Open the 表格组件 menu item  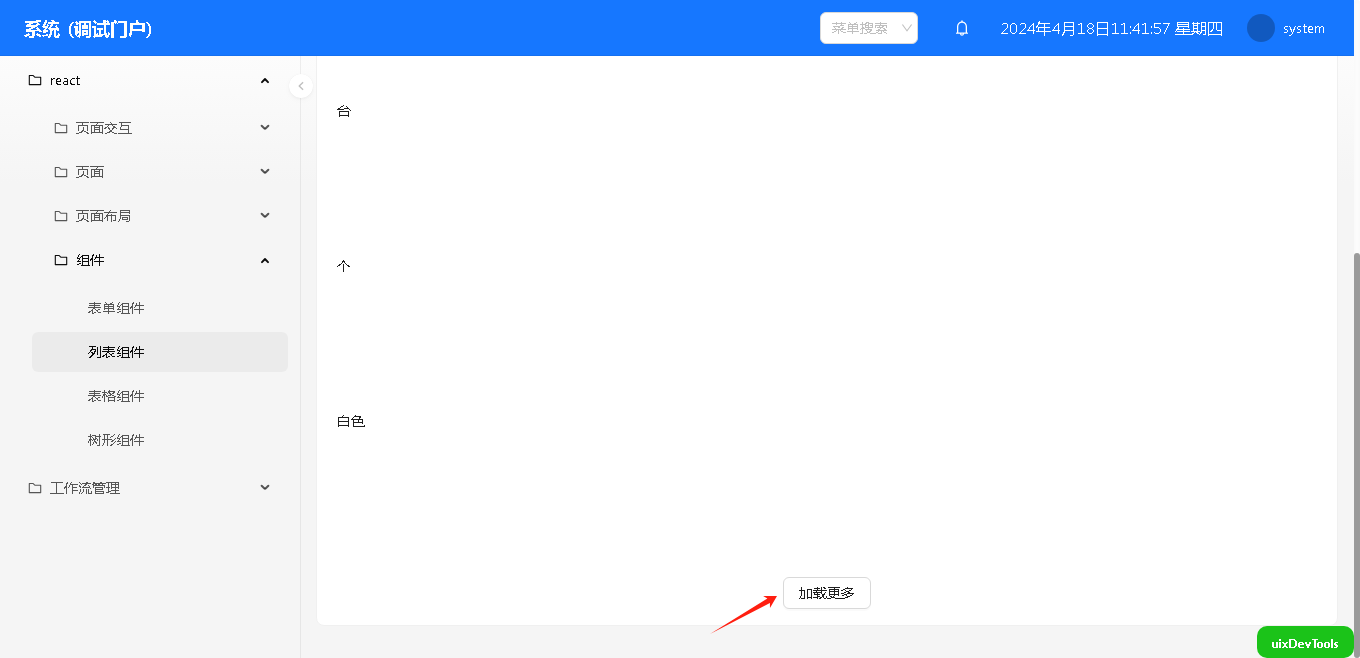click(x=160, y=396)
